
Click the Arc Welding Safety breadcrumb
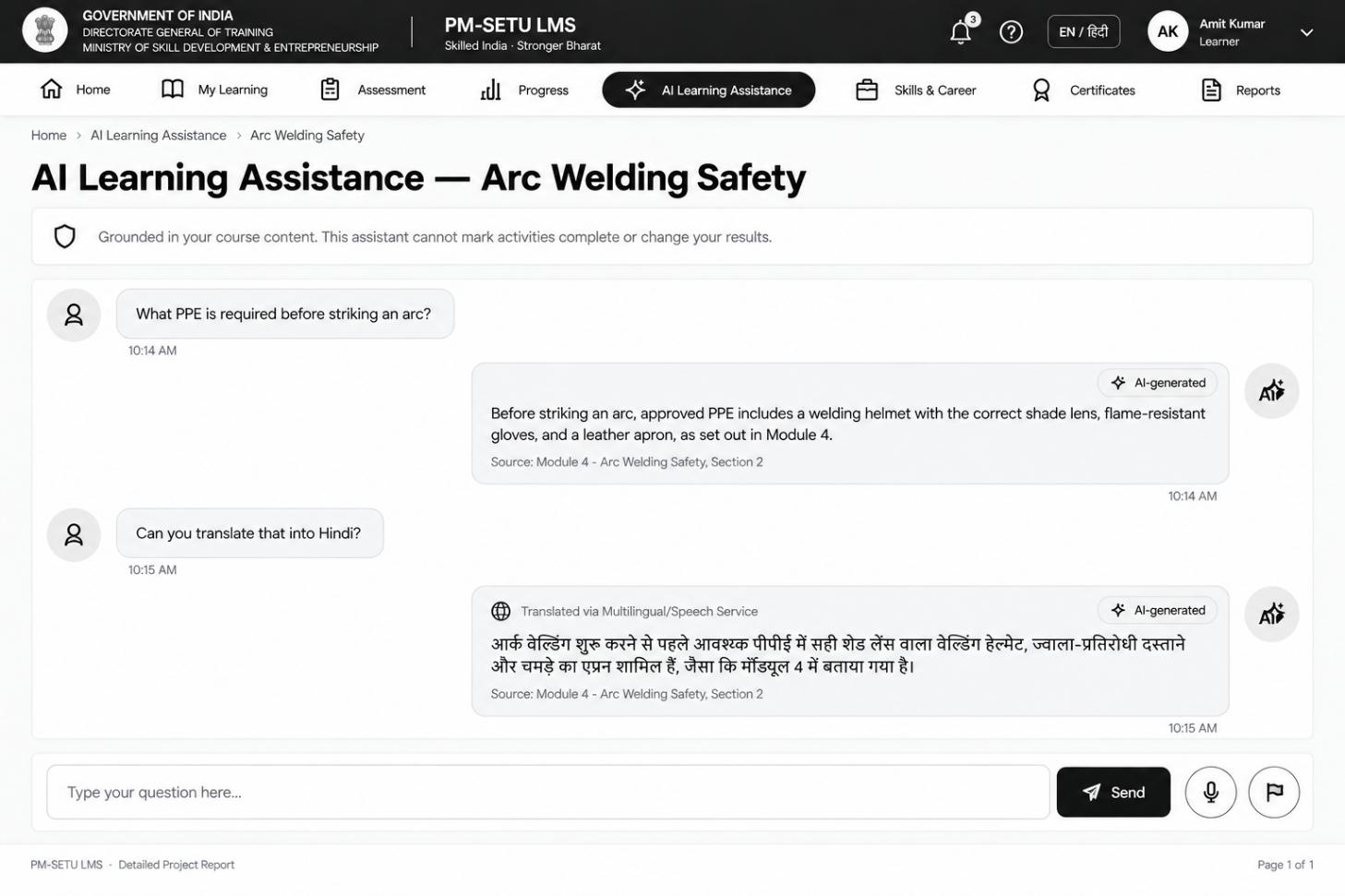tap(307, 135)
